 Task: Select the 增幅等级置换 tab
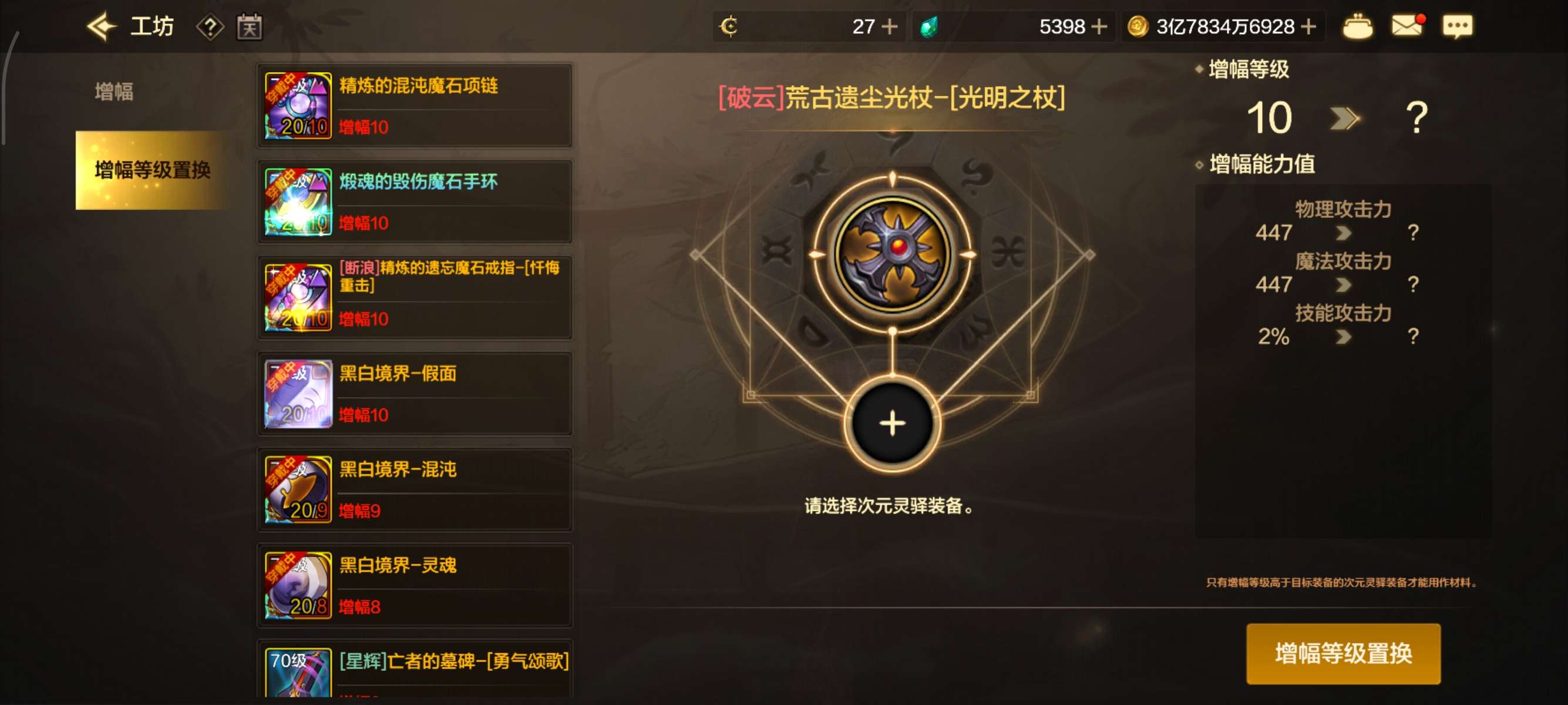click(x=152, y=170)
